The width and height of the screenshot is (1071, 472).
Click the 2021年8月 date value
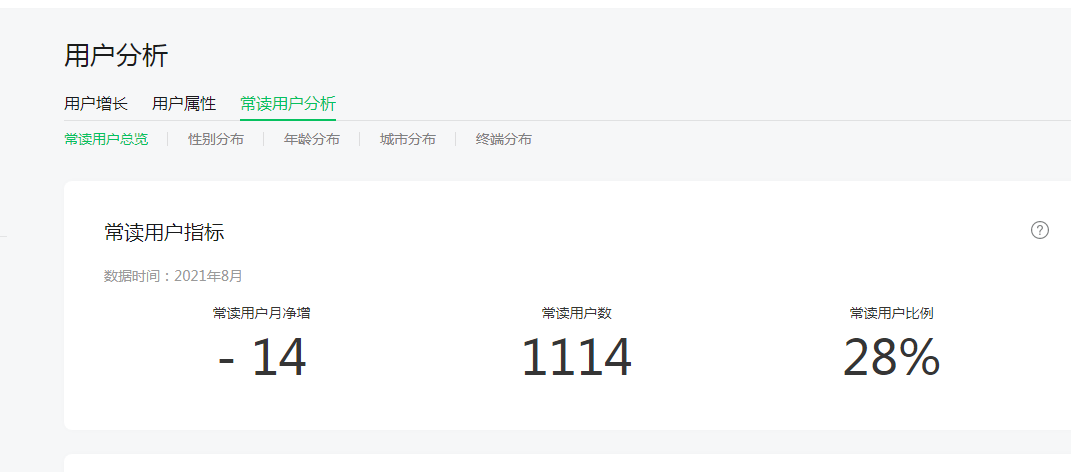(208, 276)
